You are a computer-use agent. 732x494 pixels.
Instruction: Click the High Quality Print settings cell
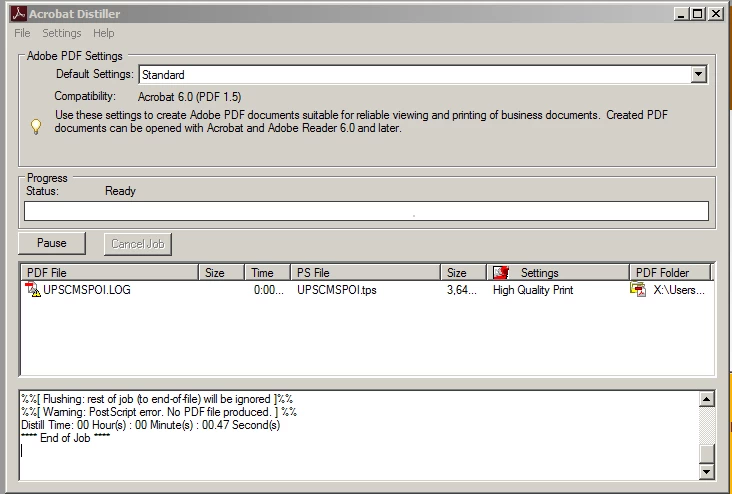tap(533, 290)
